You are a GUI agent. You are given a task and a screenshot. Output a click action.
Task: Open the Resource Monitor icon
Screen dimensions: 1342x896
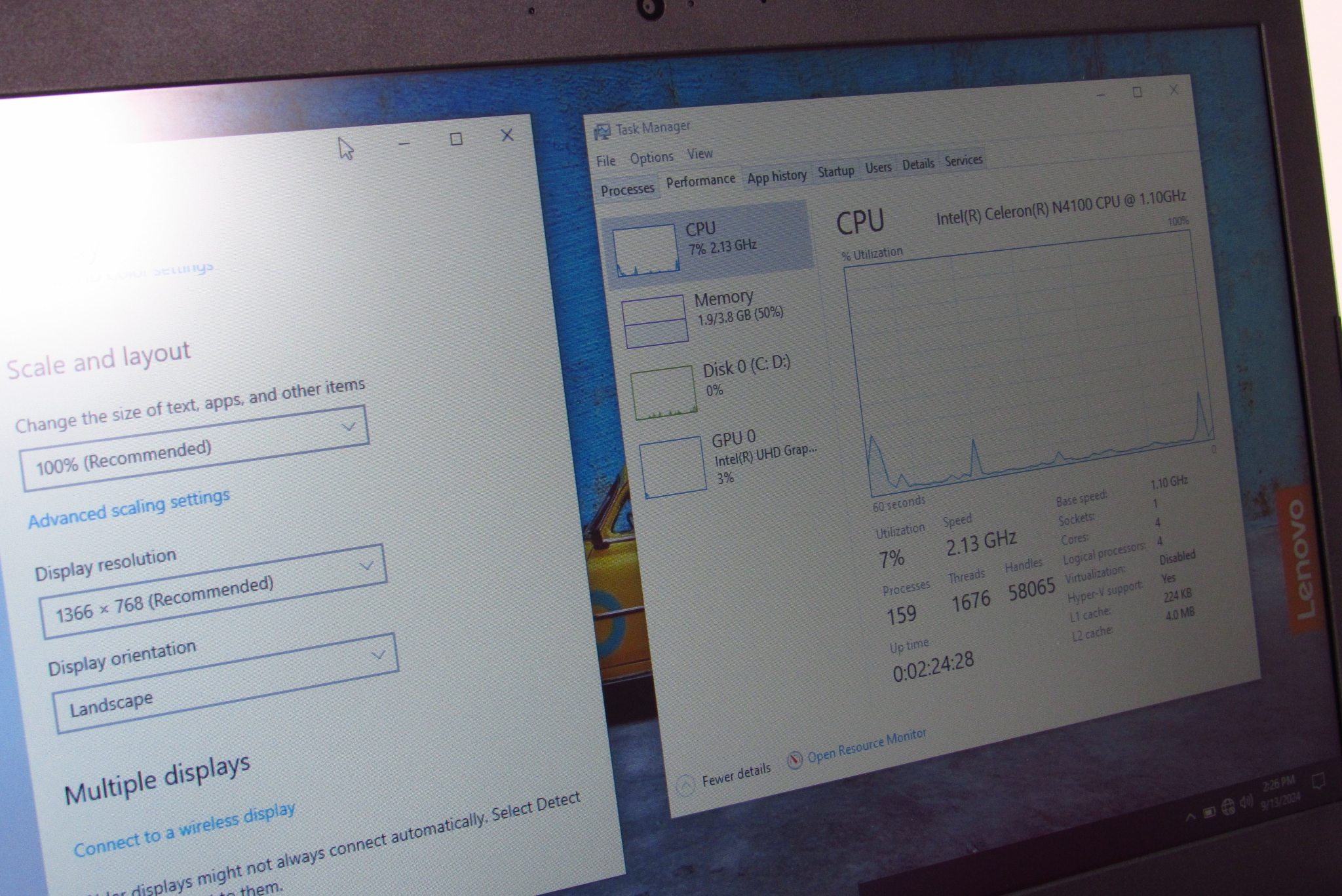pos(794,760)
